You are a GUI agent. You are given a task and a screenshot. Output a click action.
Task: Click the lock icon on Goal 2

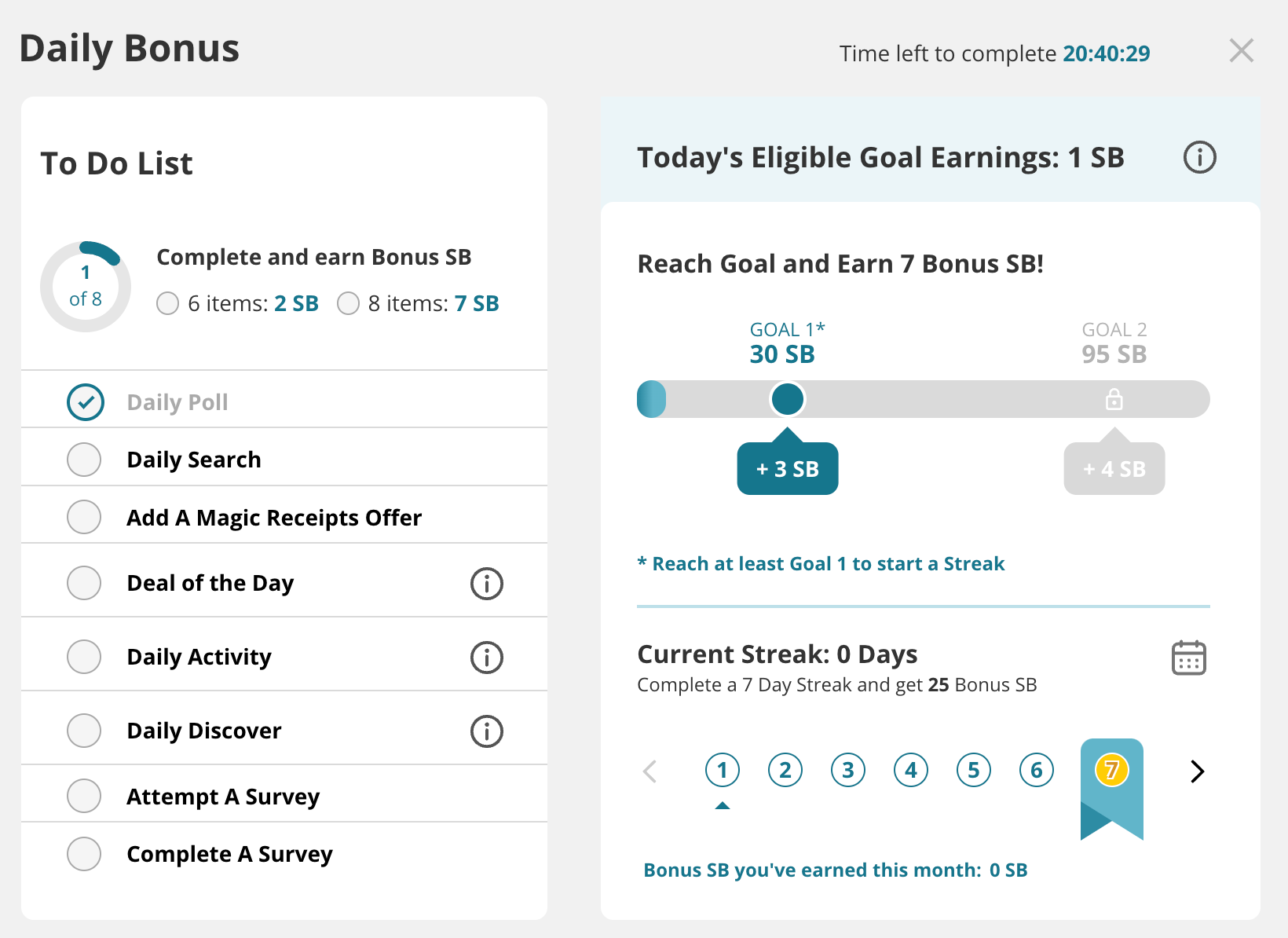(x=1114, y=399)
